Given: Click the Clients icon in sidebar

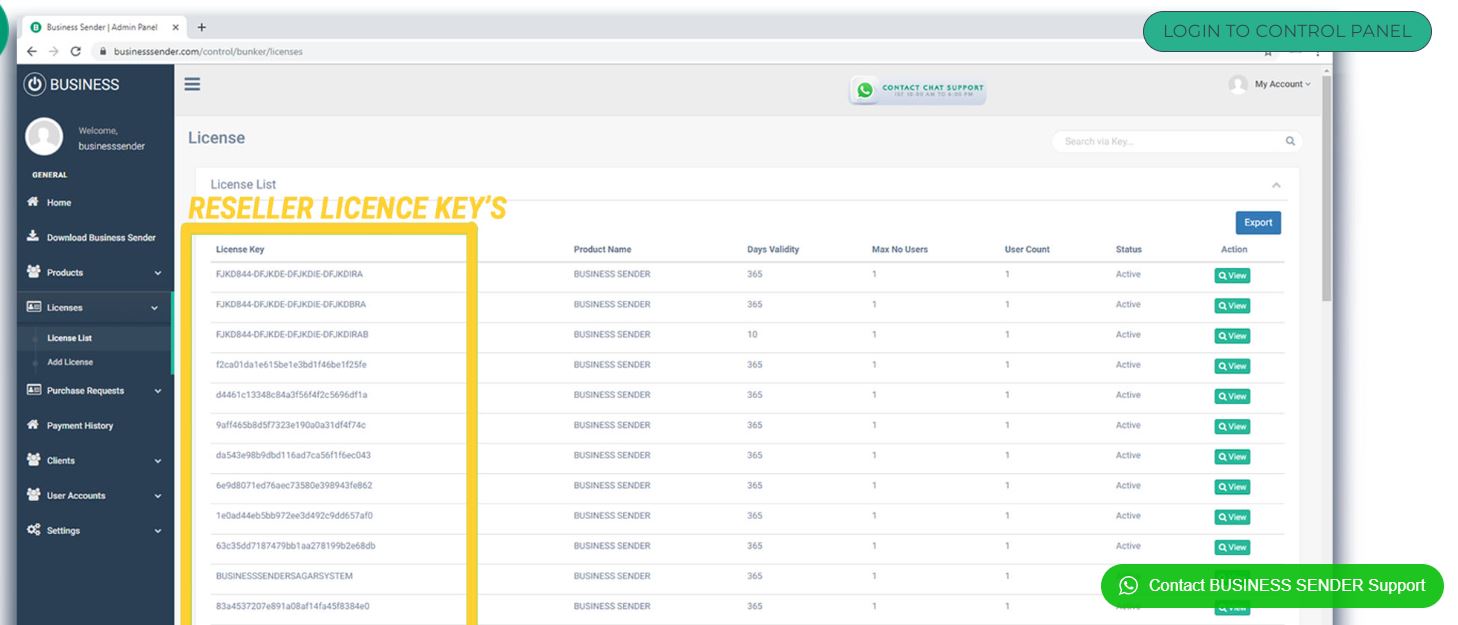Looking at the screenshot, I should coord(33,460).
